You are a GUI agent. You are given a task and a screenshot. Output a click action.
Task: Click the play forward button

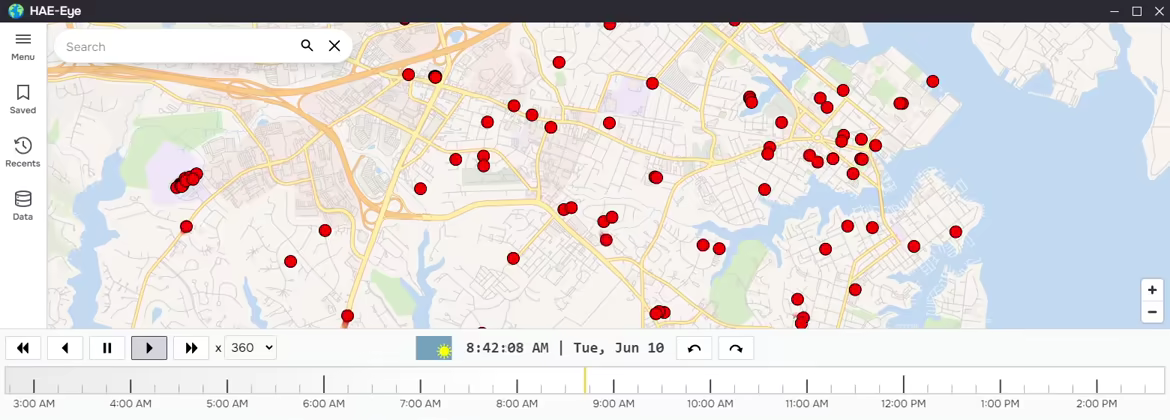point(149,348)
